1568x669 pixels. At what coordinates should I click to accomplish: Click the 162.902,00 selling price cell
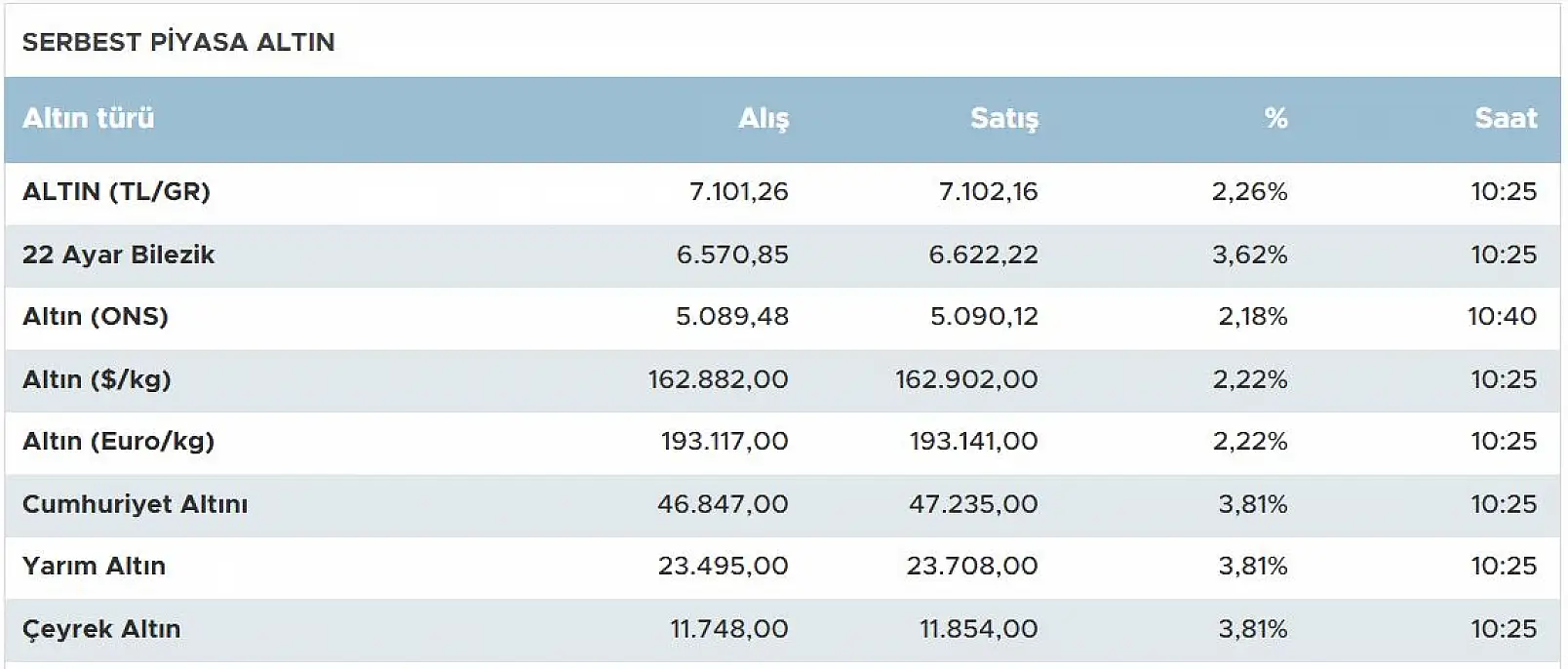pos(966,379)
